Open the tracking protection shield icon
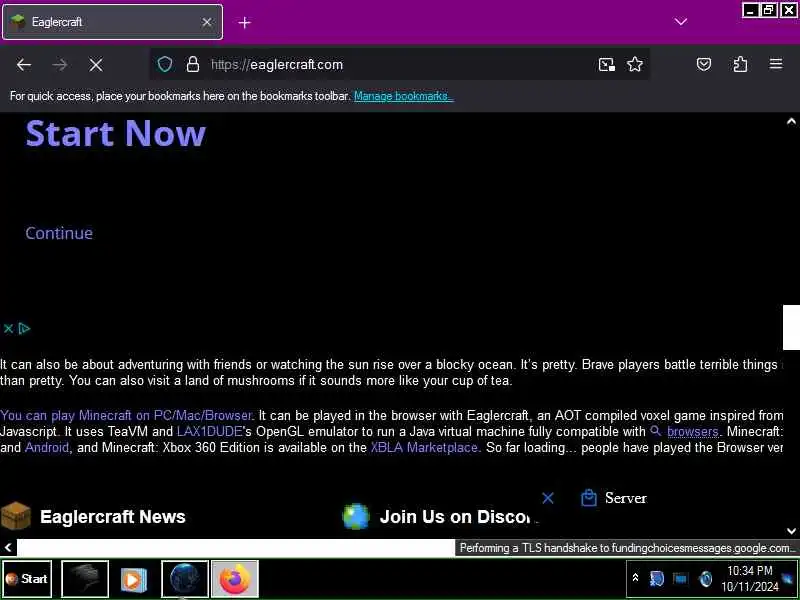This screenshot has width=800, height=600. coord(164,64)
